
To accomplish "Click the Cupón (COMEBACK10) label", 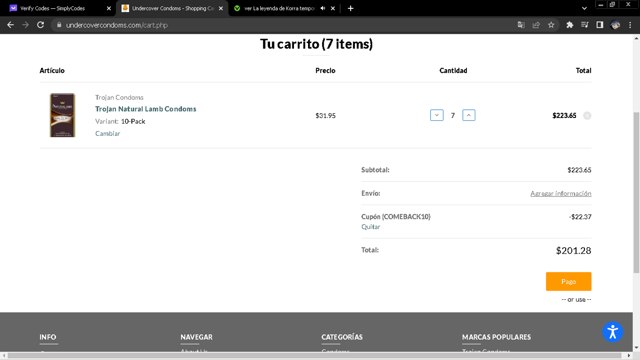I will click(x=396, y=217).
